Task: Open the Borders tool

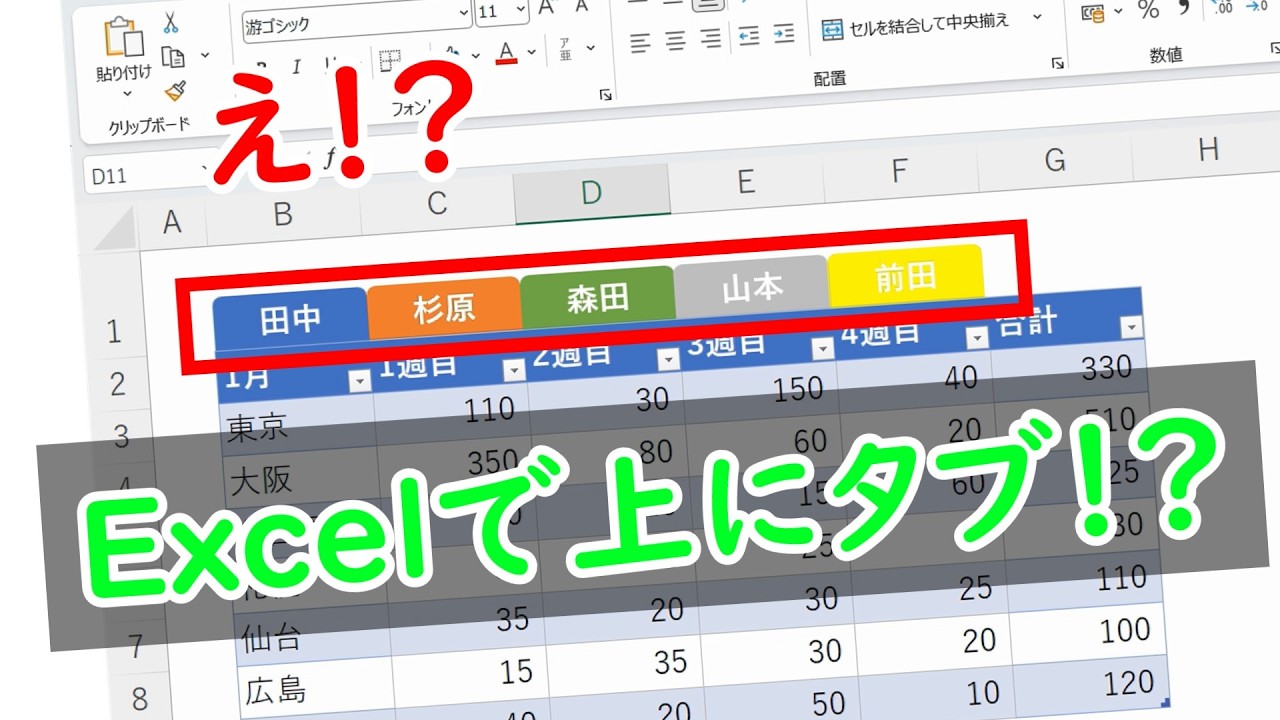Action: tap(390, 63)
